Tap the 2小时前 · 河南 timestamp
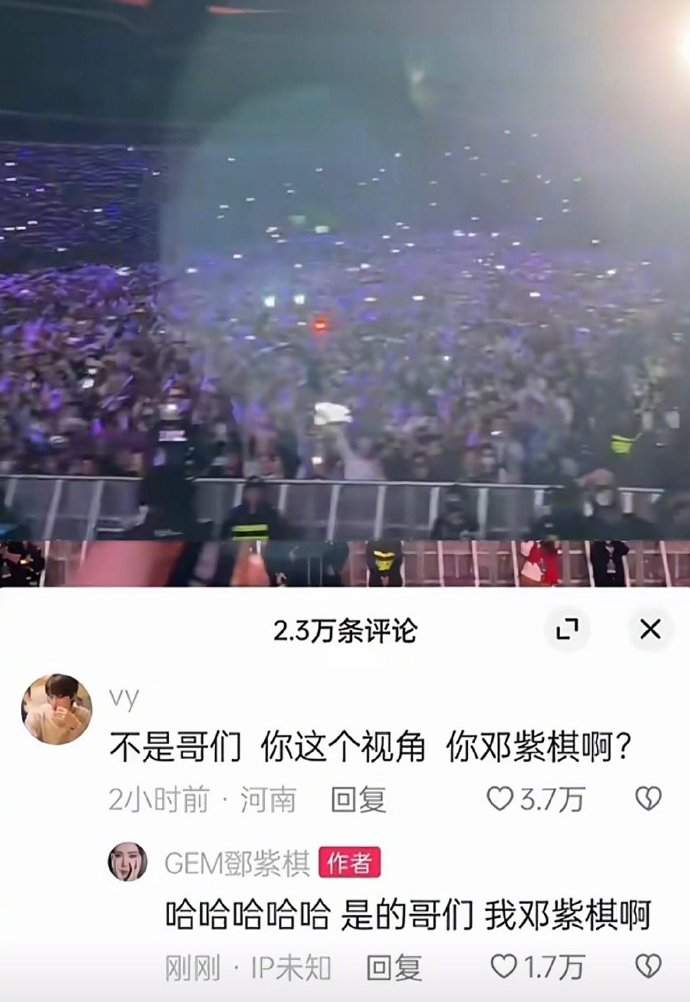 [x=202, y=799]
